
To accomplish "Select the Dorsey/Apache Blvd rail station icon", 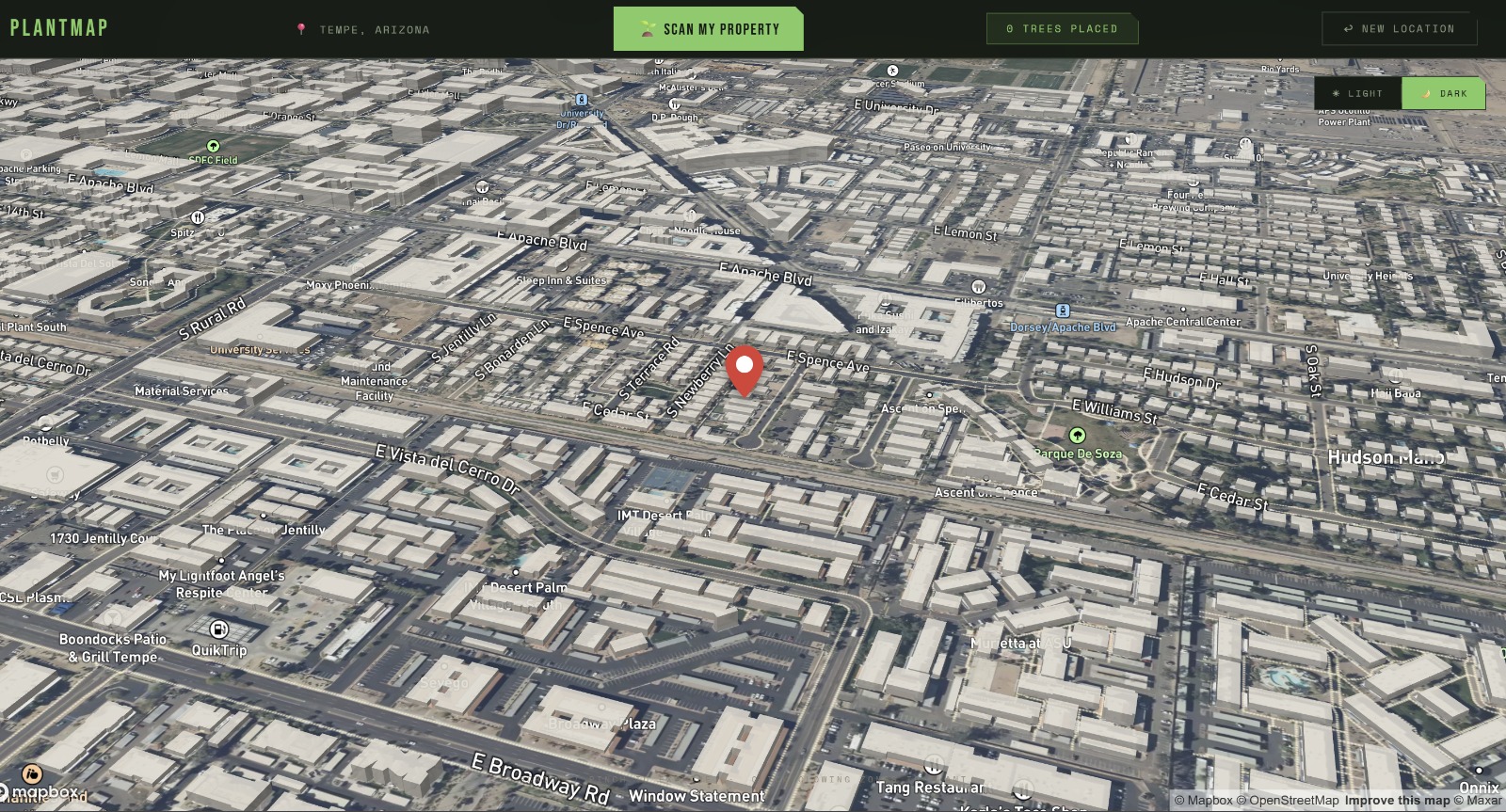I will click(1062, 311).
